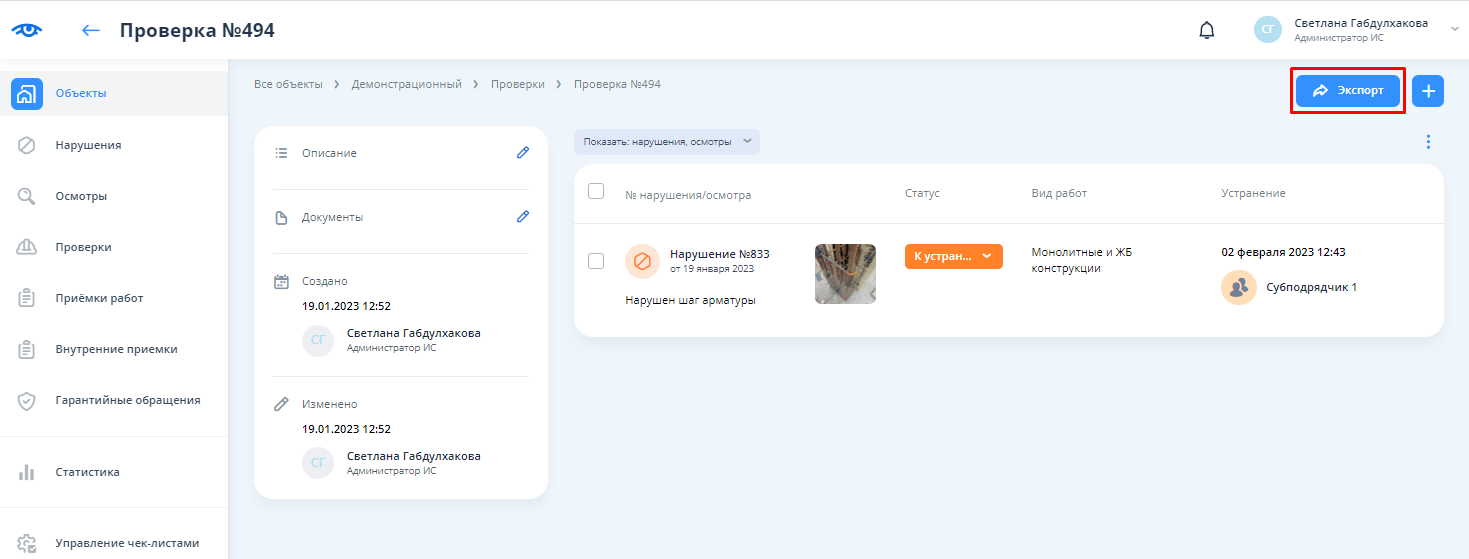Open the rebar photo thumbnail
This screenshot has width=1469, height=559.
pyautogui.click(x=845, y=274)
